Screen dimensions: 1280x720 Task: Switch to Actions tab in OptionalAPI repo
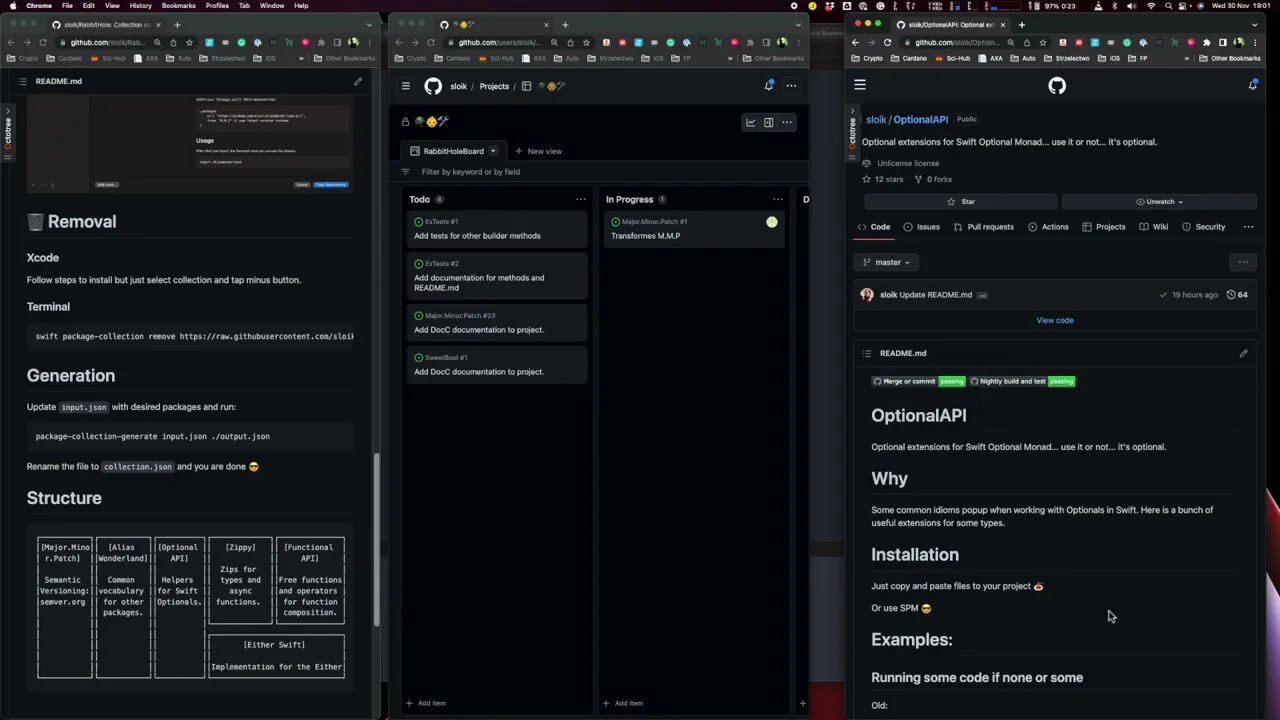click(1048, 227)
